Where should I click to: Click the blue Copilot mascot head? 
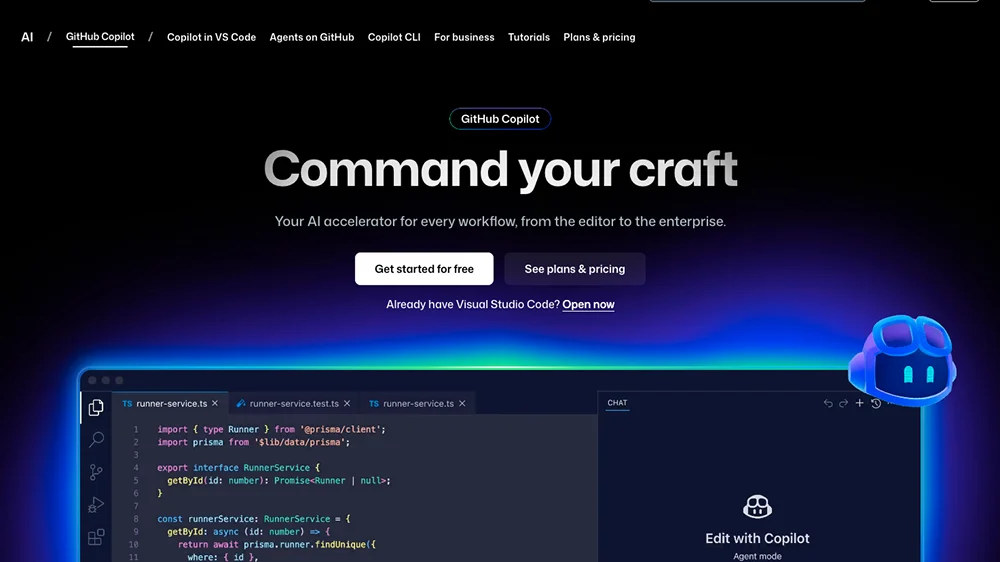(902, 360)
